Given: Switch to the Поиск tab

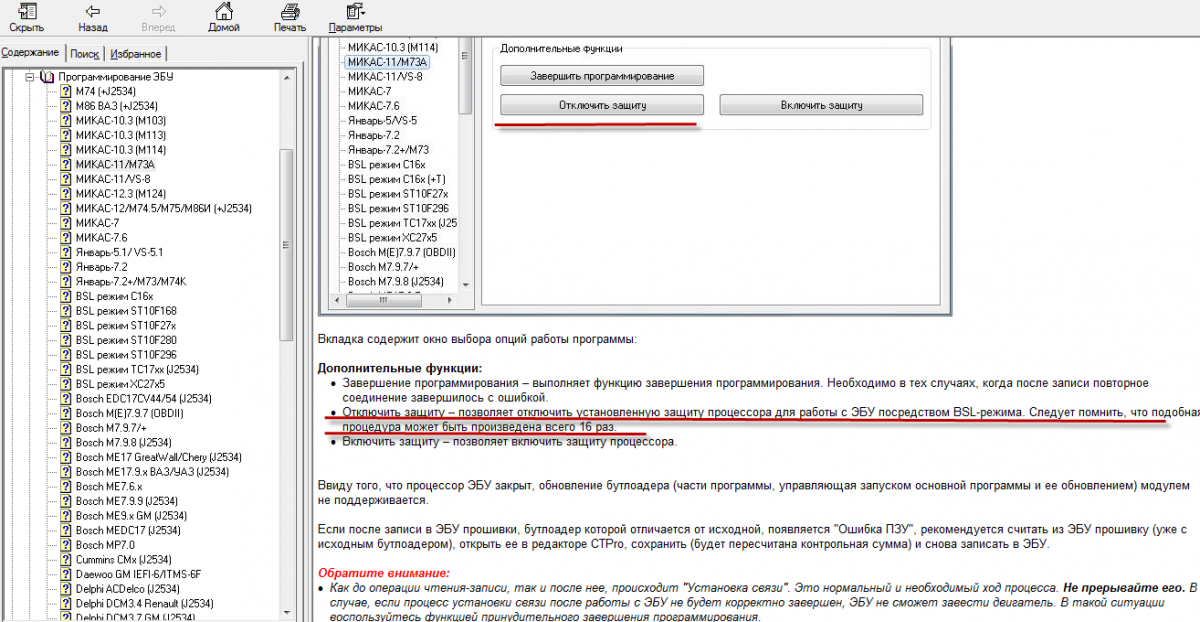Looking at the screenshot, I should click(86, 54).
